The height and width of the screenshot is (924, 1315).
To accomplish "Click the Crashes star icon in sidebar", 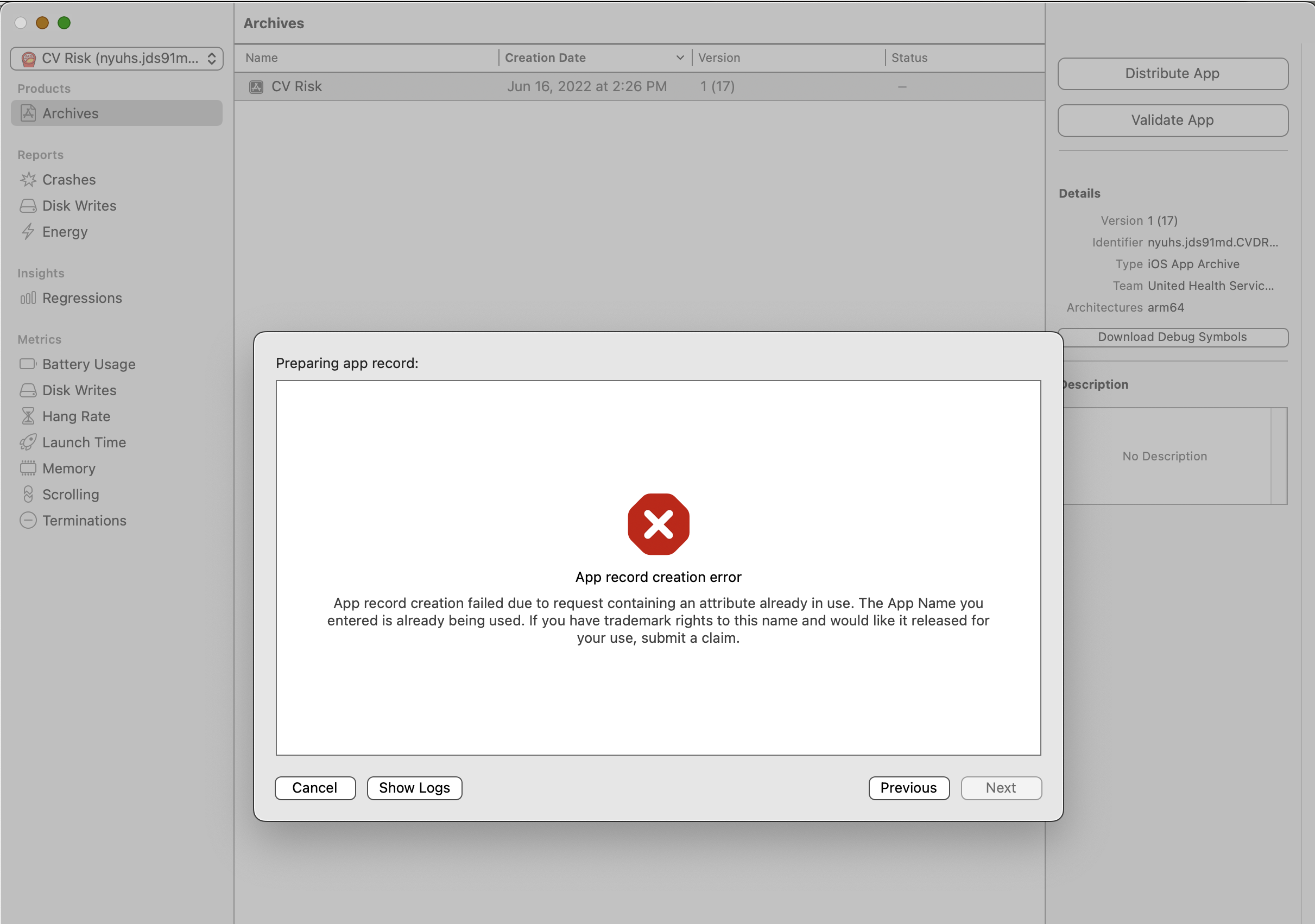I will click(28, 180).
